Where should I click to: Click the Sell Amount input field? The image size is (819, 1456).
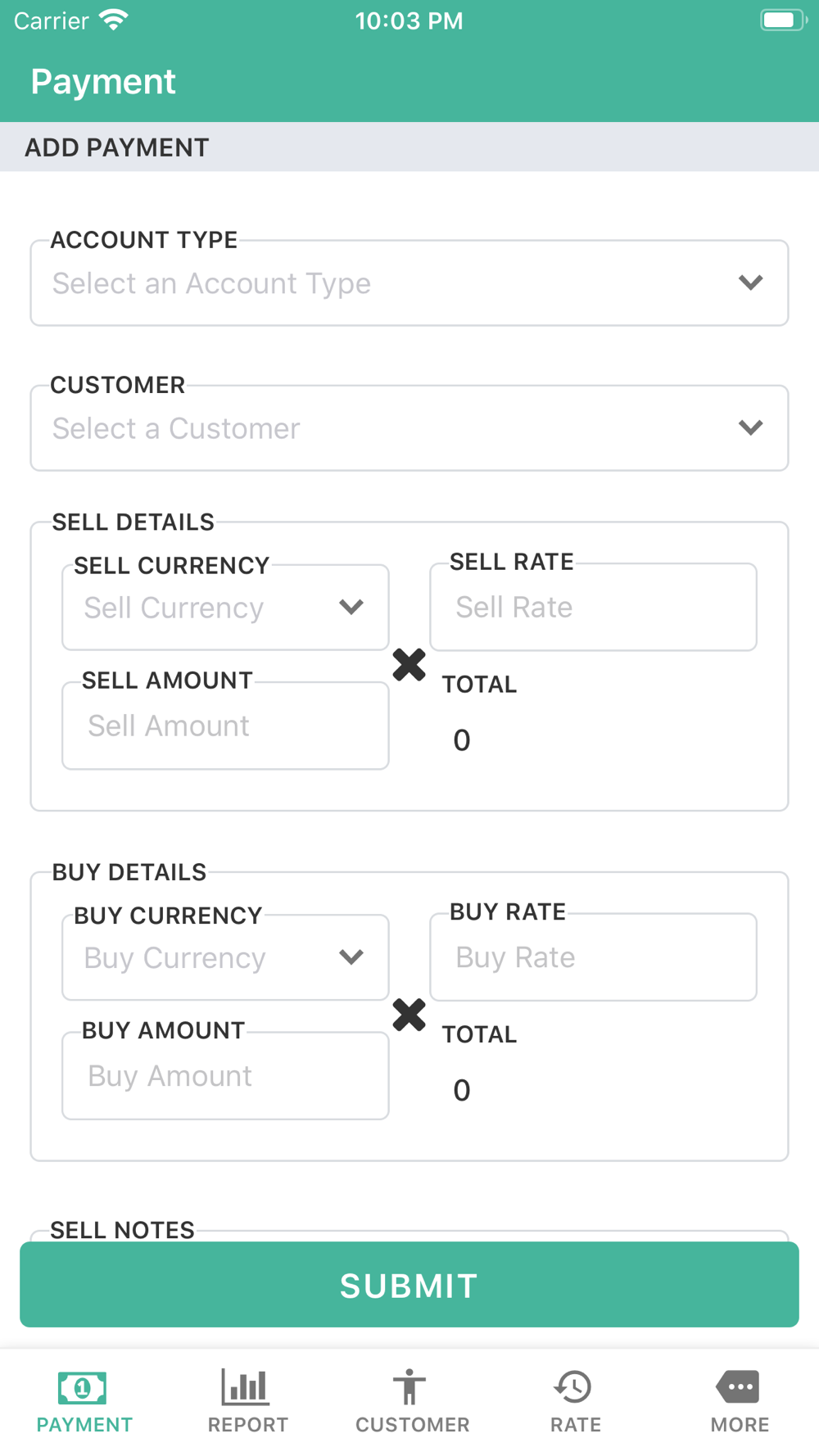(225, 726)
